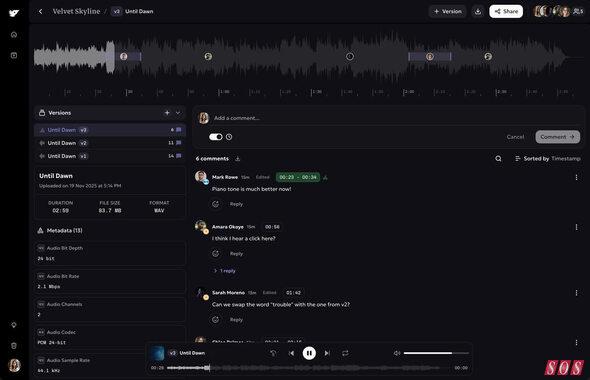Click the lightbulb icon in the sidebar
Viewport: 590px width, 380px height.
[x=14, y=325]
